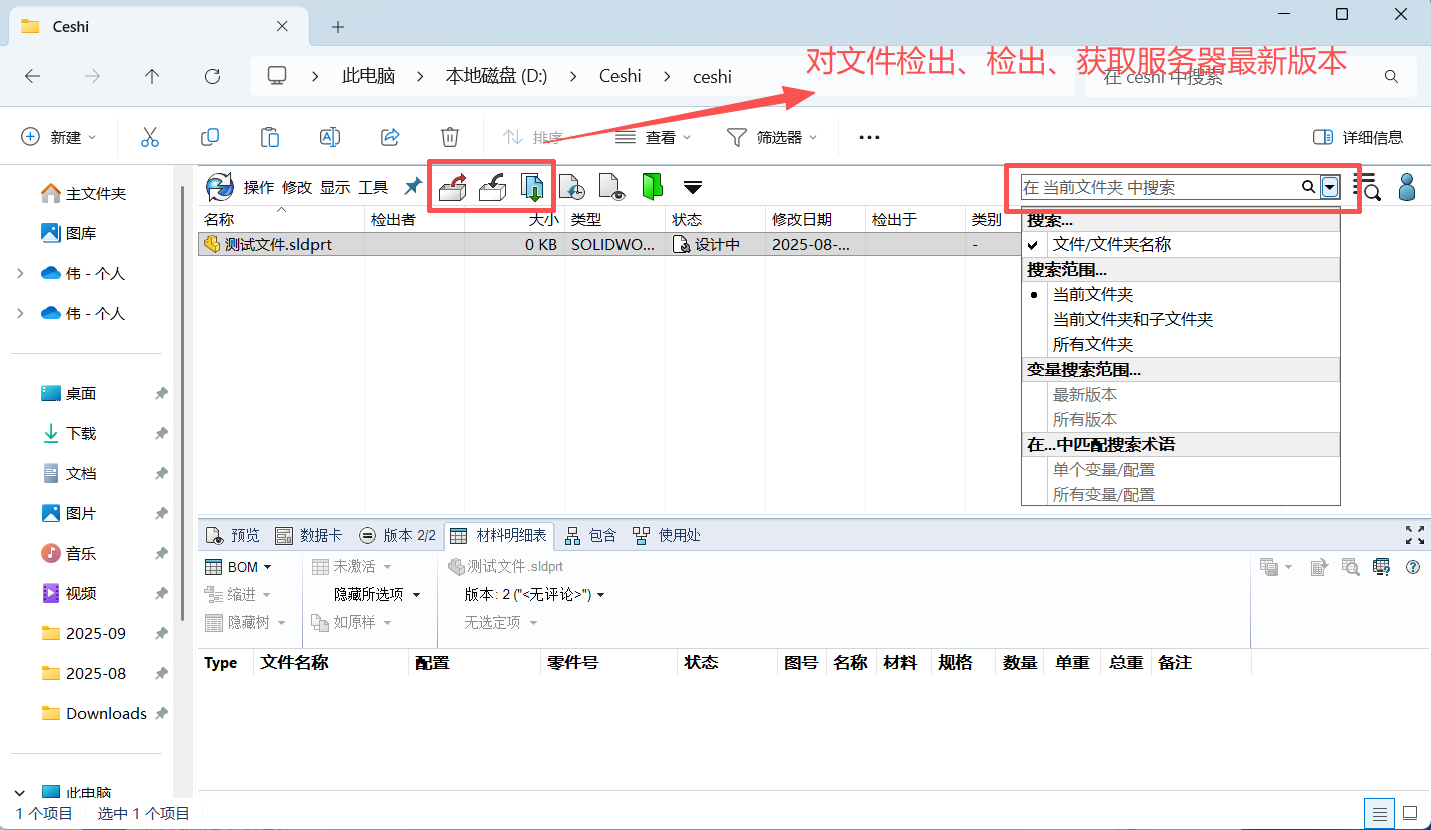The width and height of the screenshot is (1431, 830).
Task: Click the Share icon in Explorer toolbar
Action: (x=390, y=137)
